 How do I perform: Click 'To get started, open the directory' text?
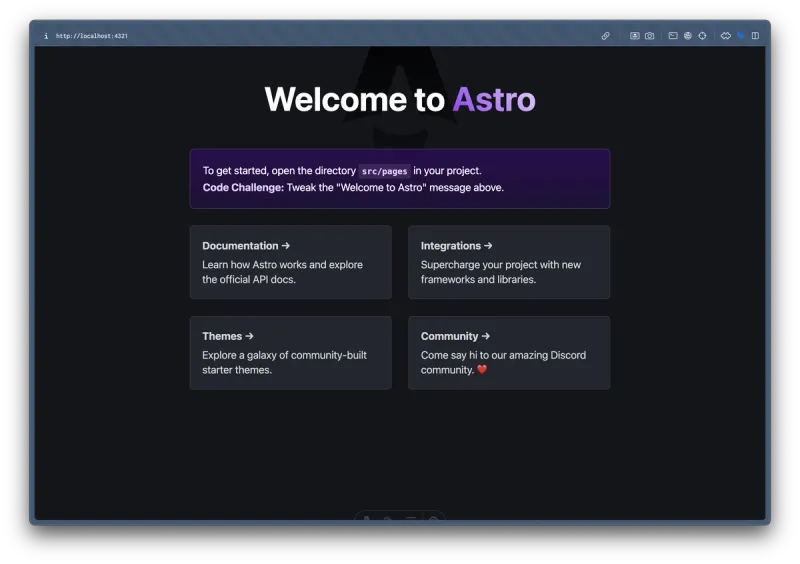pos(279,170)
